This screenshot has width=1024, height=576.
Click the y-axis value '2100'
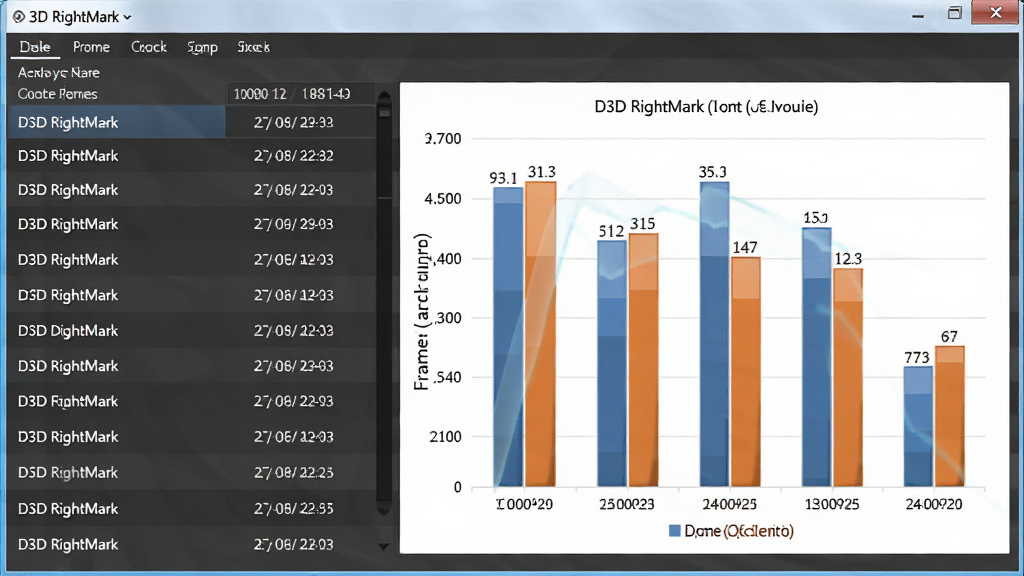point(445,436)
